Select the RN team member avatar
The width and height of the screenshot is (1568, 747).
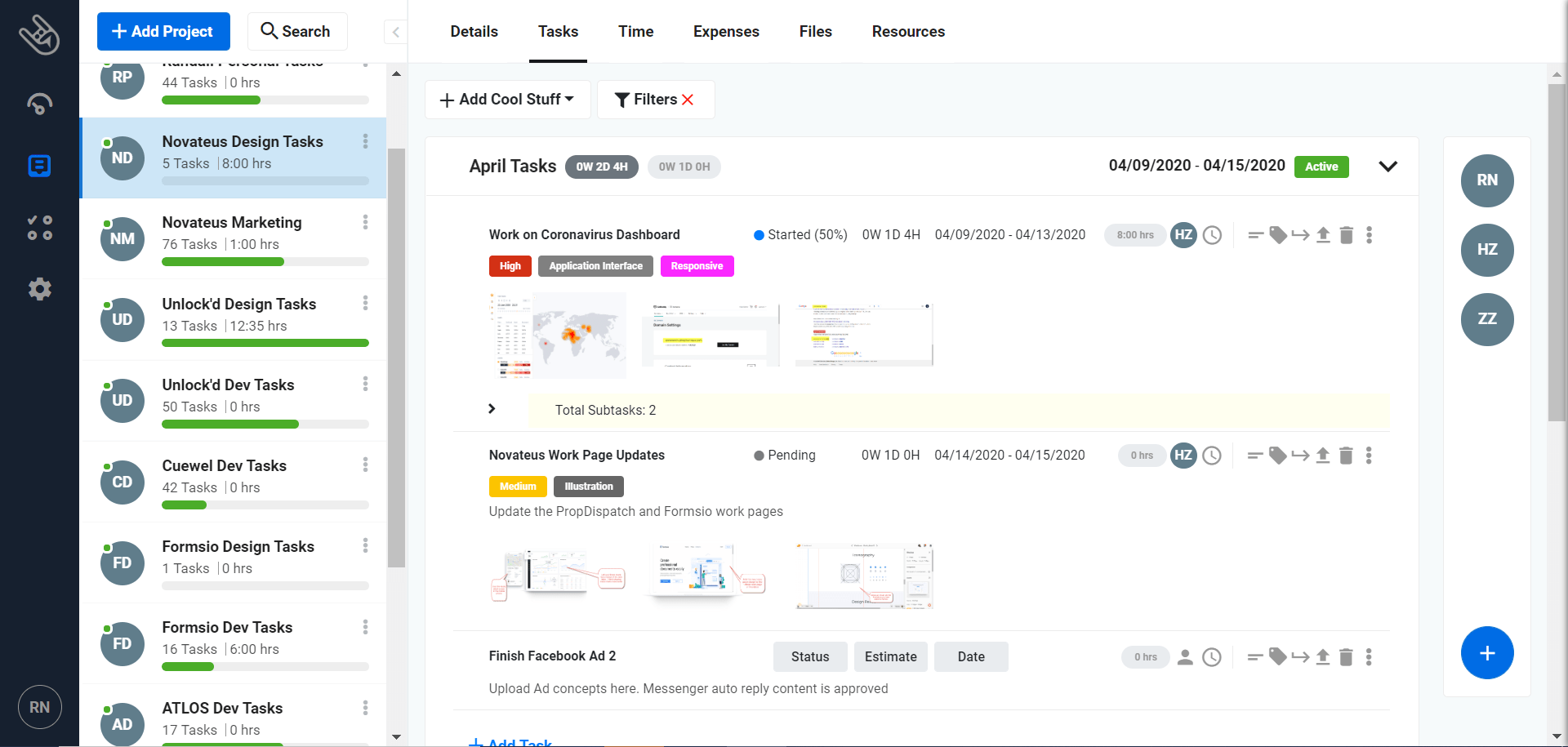[x=1487, y=180]
